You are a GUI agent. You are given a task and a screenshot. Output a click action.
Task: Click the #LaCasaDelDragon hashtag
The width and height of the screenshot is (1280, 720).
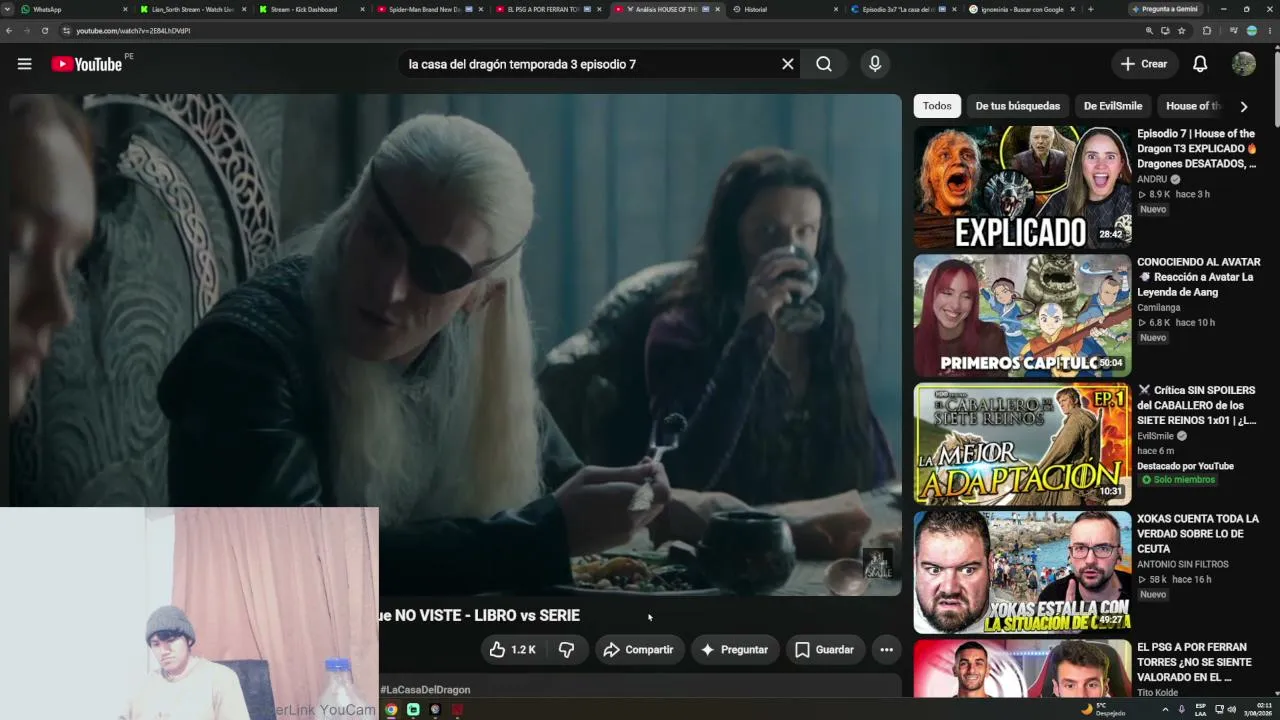click(425, 690)
